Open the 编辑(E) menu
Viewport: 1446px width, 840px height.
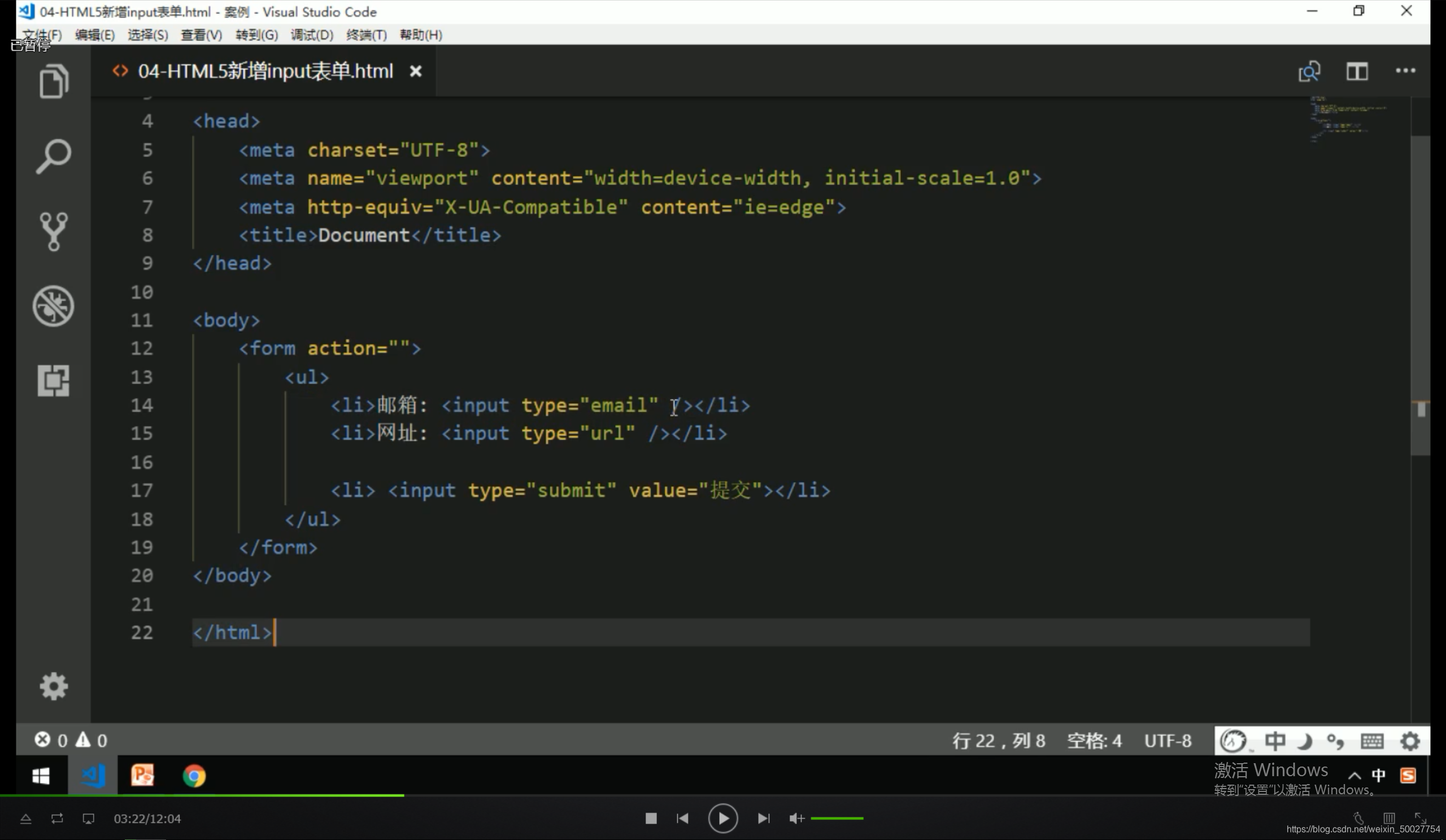(x=95, y=35)
